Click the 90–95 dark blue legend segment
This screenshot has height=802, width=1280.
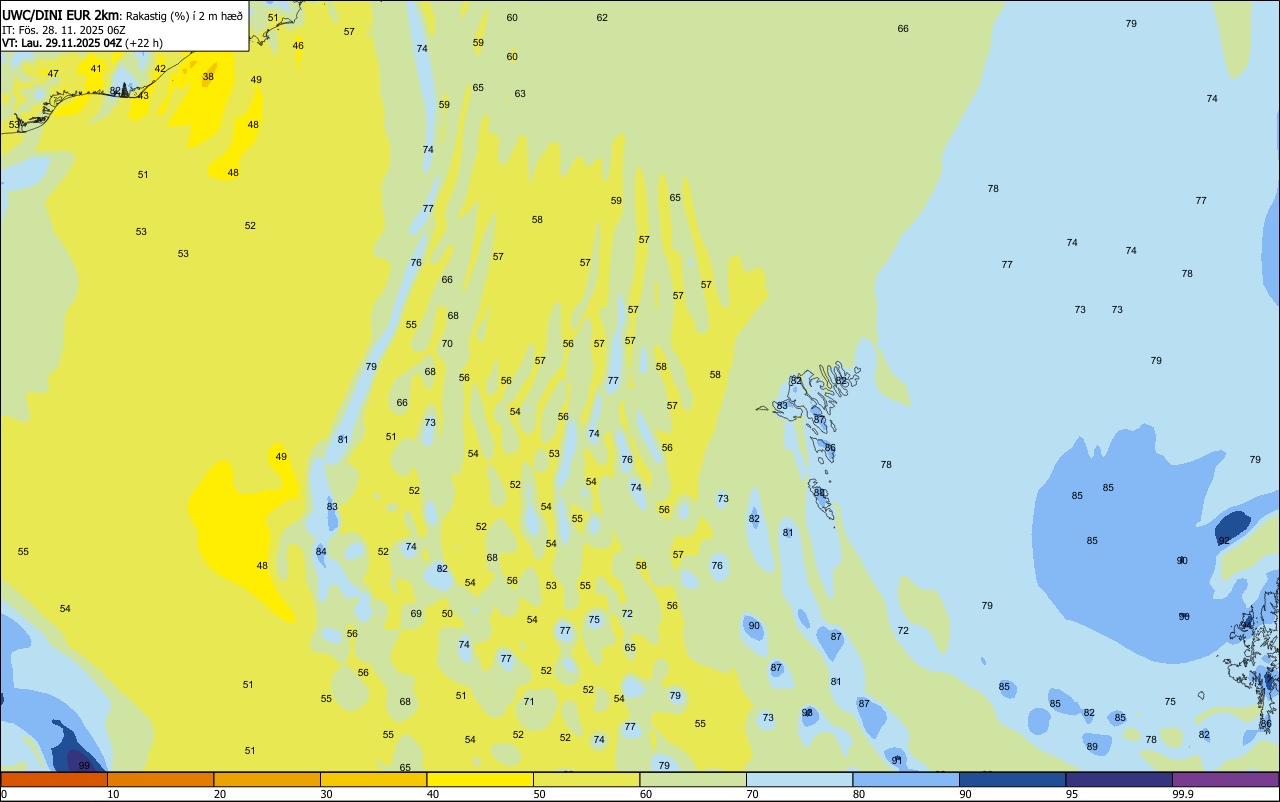[x=1012, y=779]
